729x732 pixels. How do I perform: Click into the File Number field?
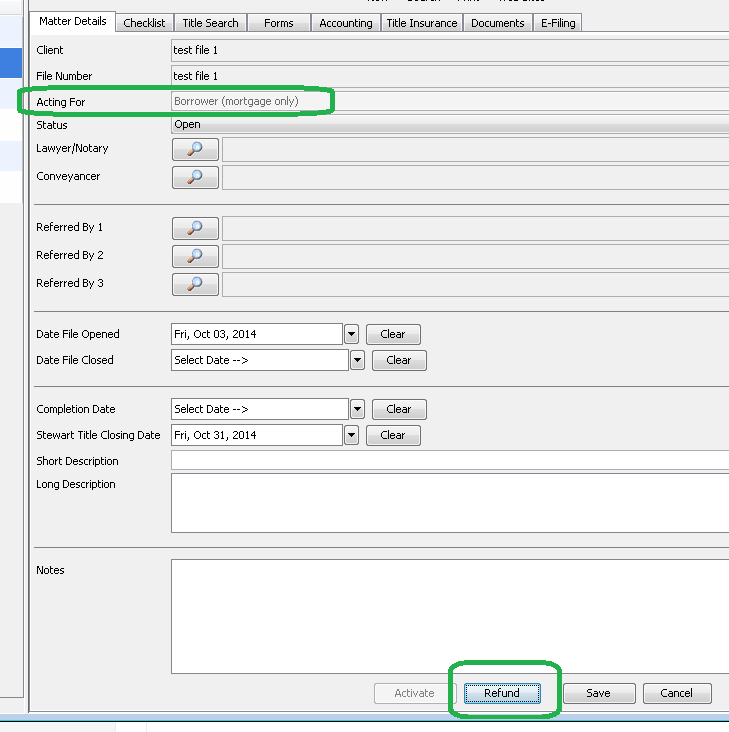[x=450, y=76]
